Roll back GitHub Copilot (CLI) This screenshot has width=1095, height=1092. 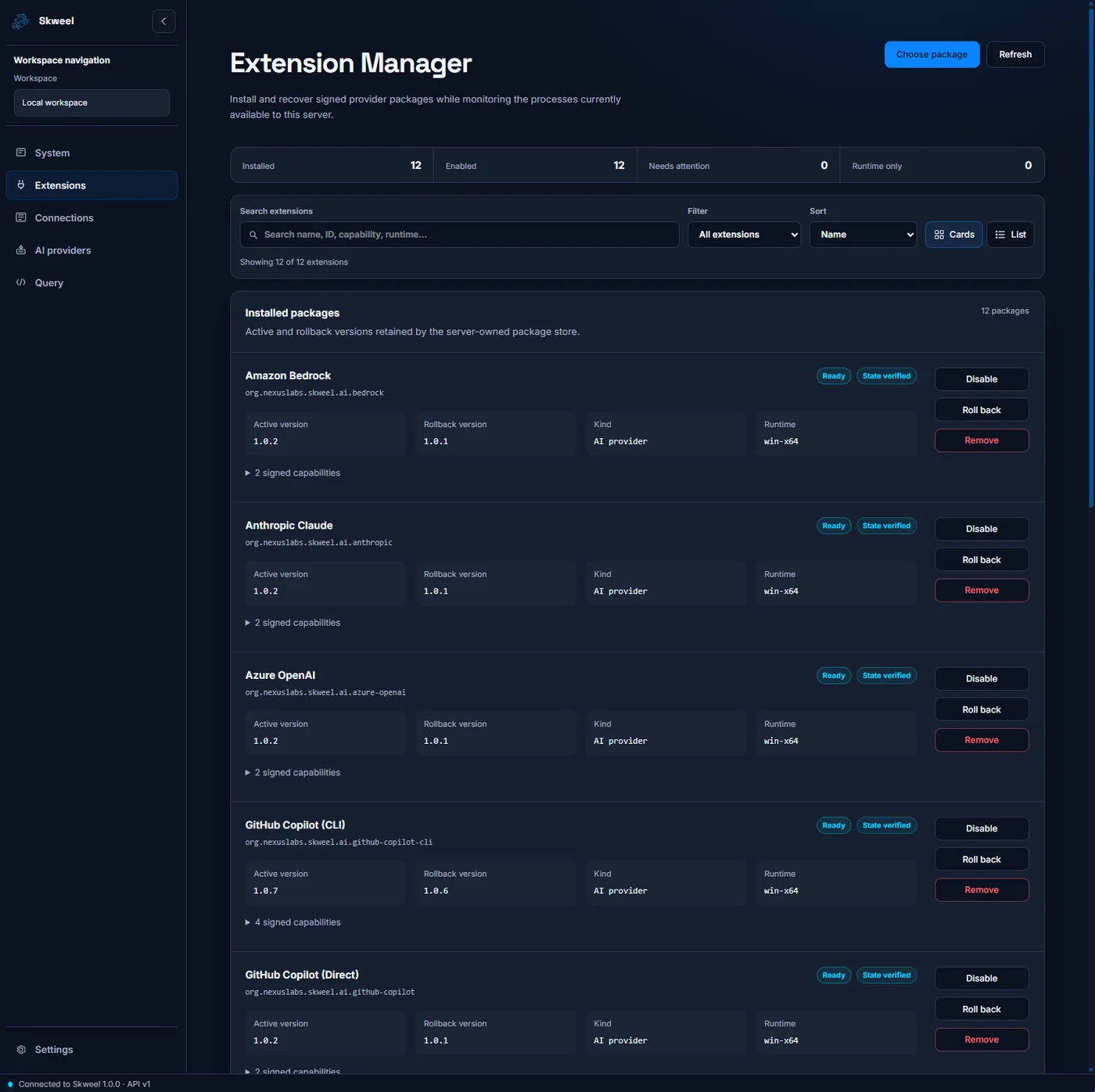[x=982, y=860]
